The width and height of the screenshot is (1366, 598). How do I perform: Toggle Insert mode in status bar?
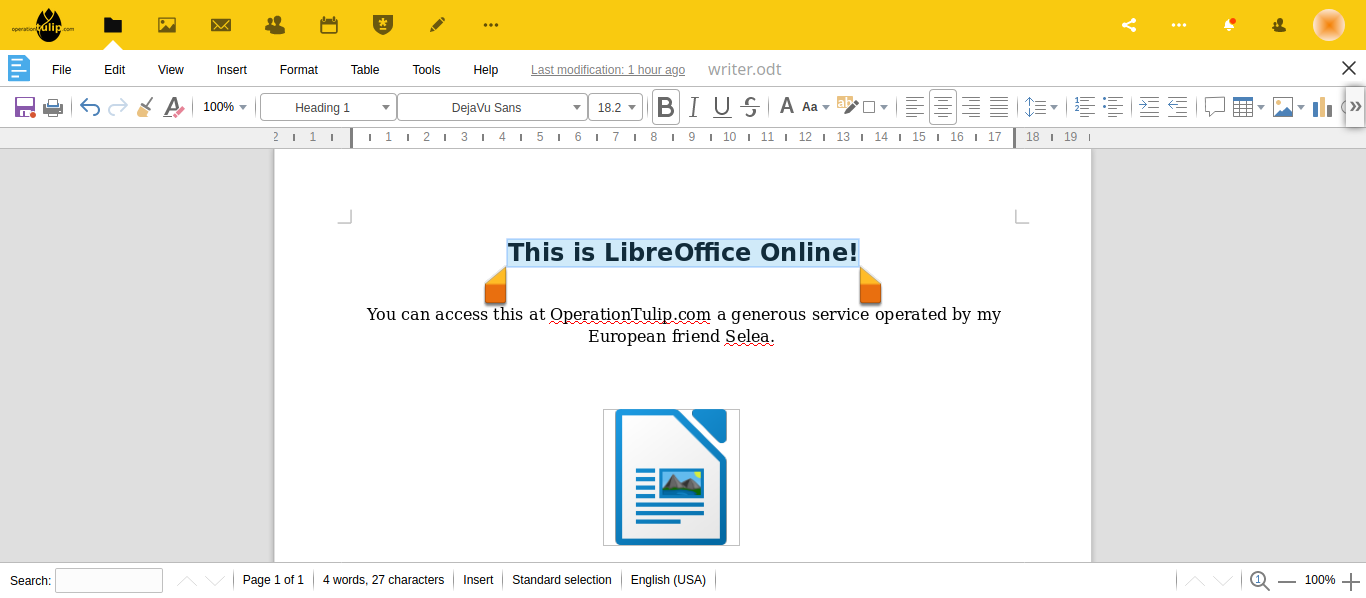point(478,580)
